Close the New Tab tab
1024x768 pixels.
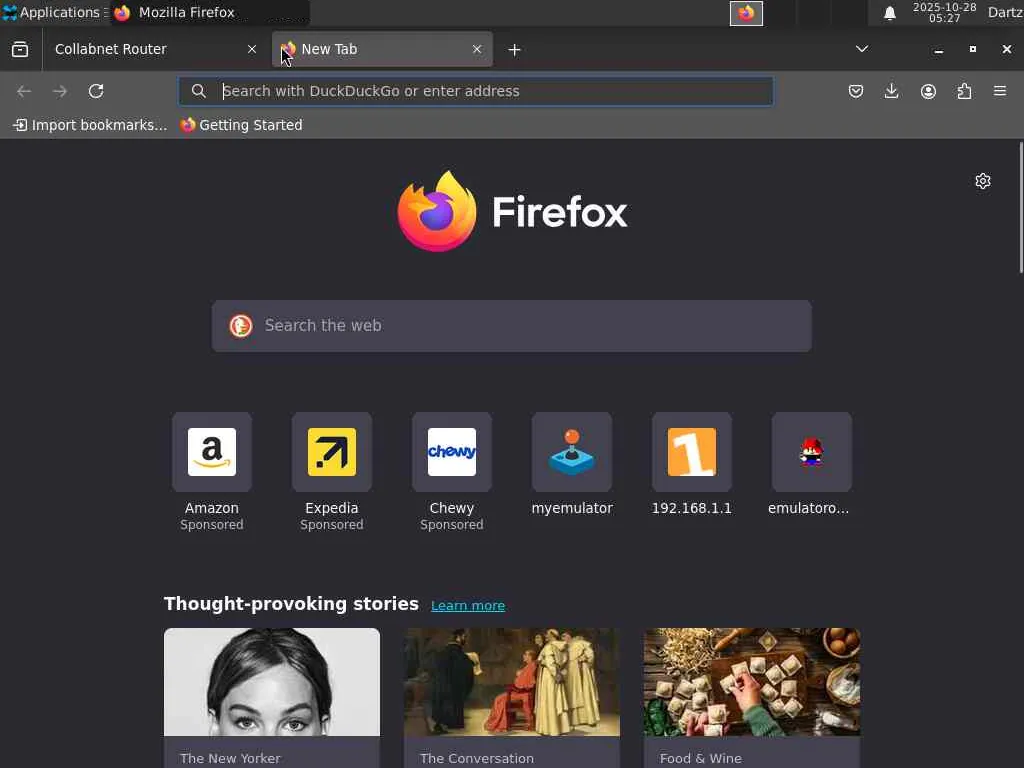click(477, 50)
